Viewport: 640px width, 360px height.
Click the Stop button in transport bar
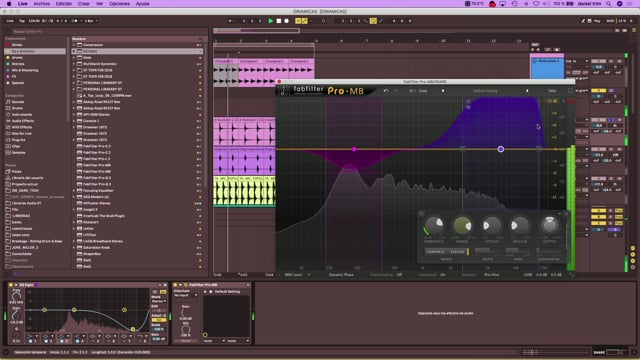[x=279, y=21]
